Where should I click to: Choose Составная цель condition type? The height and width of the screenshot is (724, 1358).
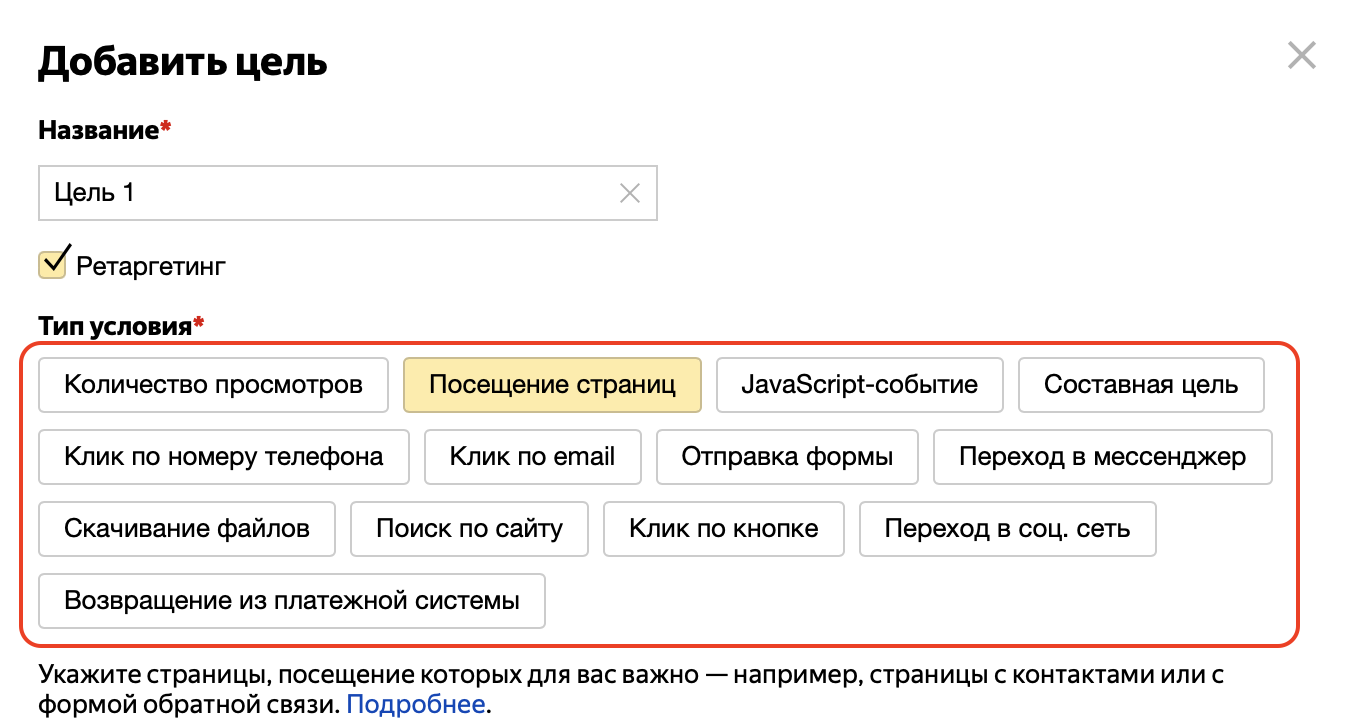(1141, 385)
